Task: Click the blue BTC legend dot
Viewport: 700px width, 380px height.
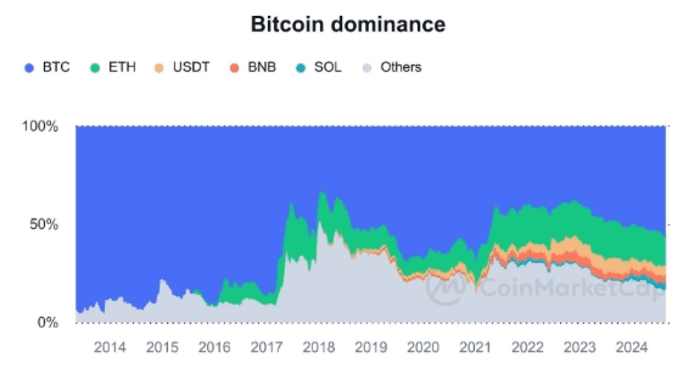Action: tap(29, 68)
